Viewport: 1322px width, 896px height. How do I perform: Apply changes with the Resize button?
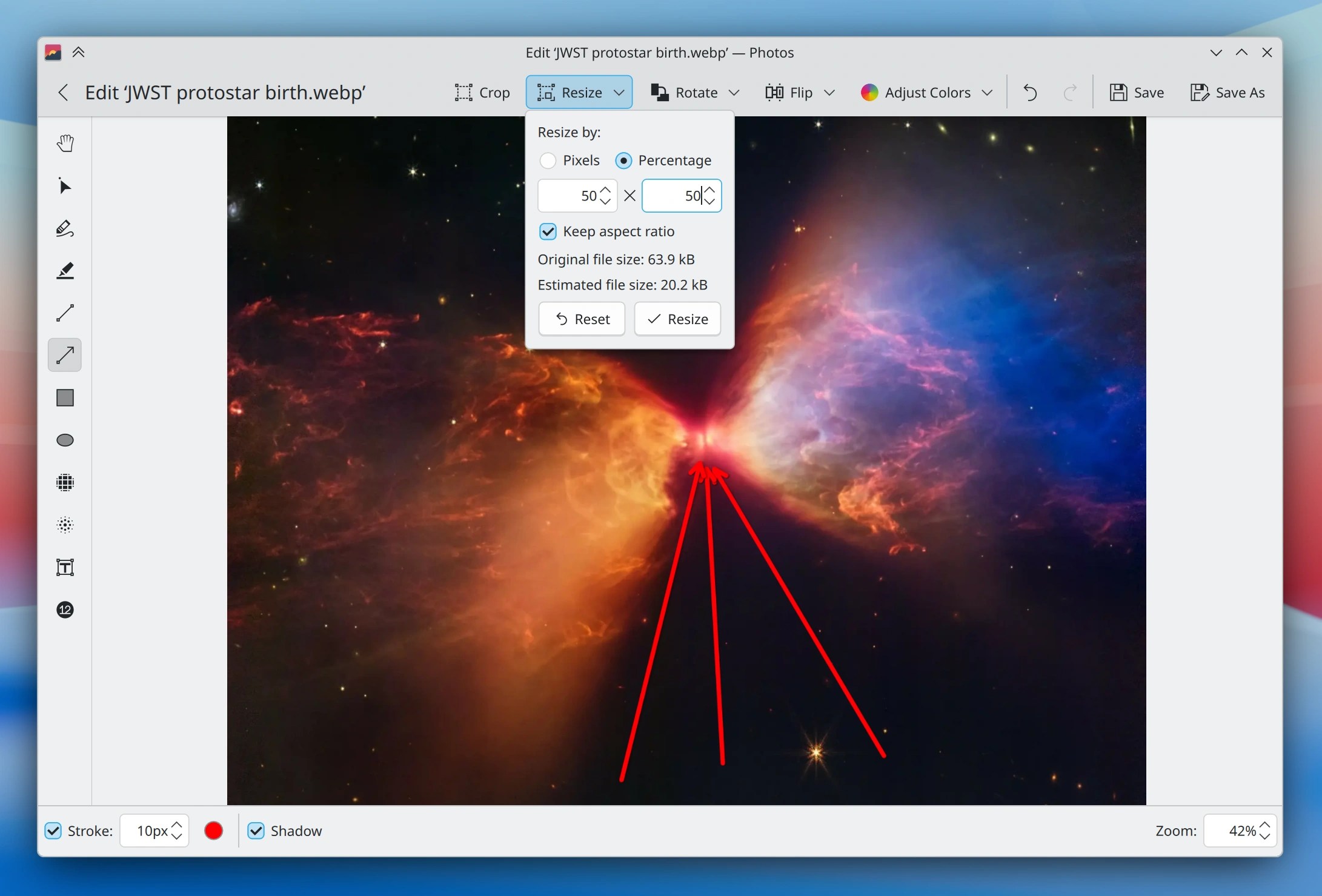[x=677, y=319]
